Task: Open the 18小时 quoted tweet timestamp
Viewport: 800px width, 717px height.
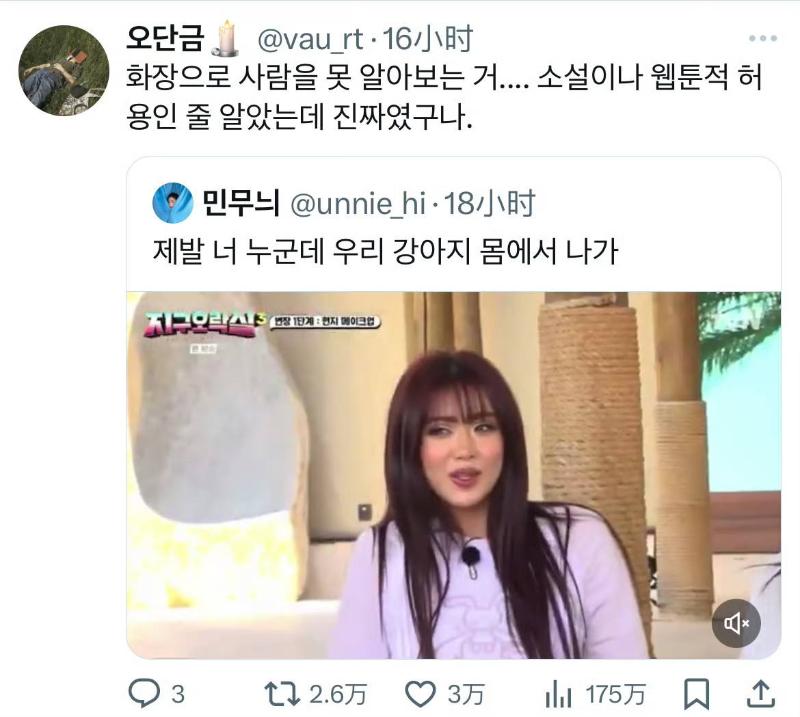Action: coord(489,204)
